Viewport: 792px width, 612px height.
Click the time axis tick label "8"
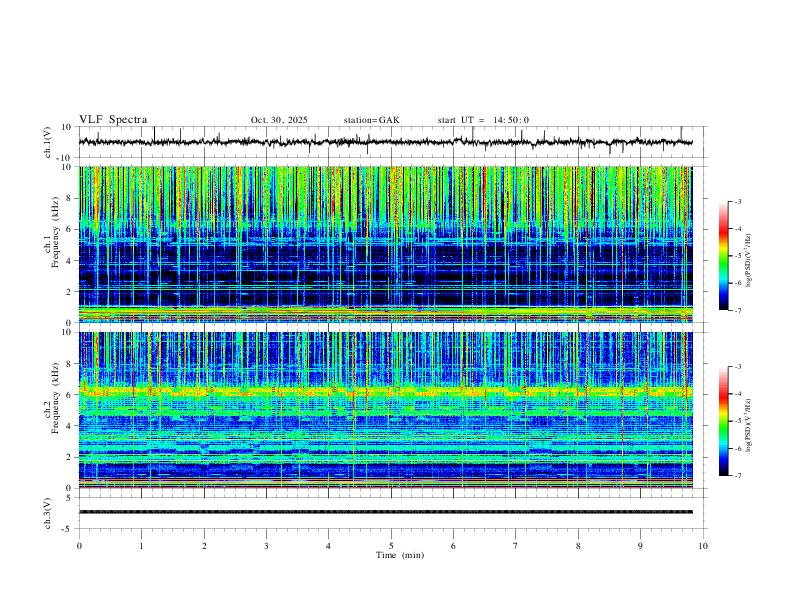[x=578, y=546]
